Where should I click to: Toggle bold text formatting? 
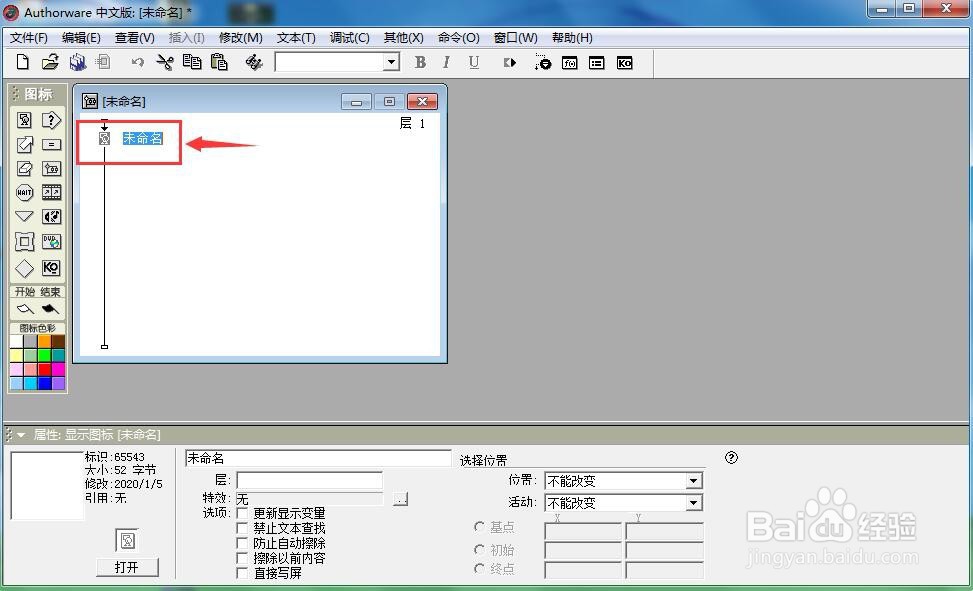click(420, 62)
